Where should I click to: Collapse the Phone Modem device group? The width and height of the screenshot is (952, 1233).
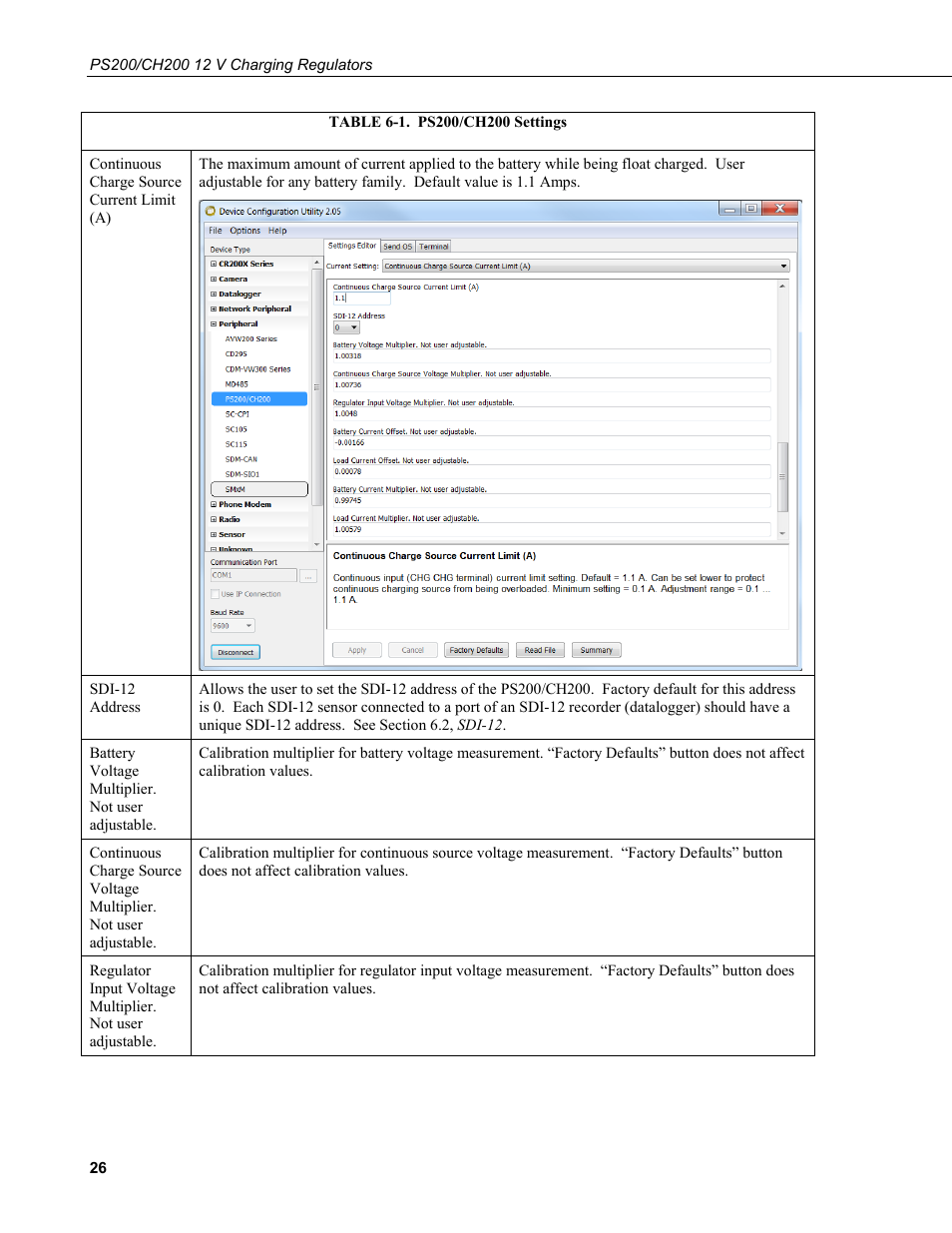click(213, 505)
